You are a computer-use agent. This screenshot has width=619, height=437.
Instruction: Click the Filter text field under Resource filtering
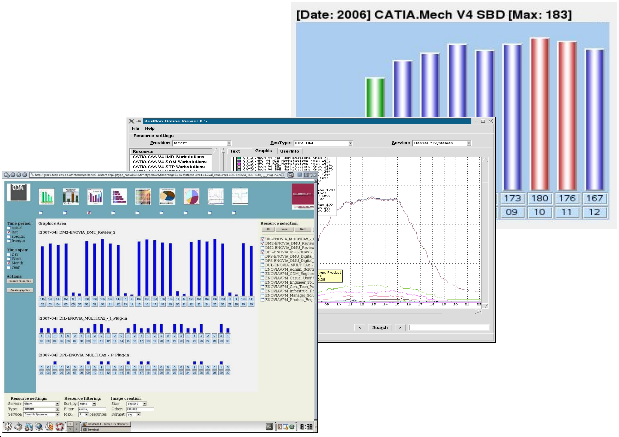[92, 409]
